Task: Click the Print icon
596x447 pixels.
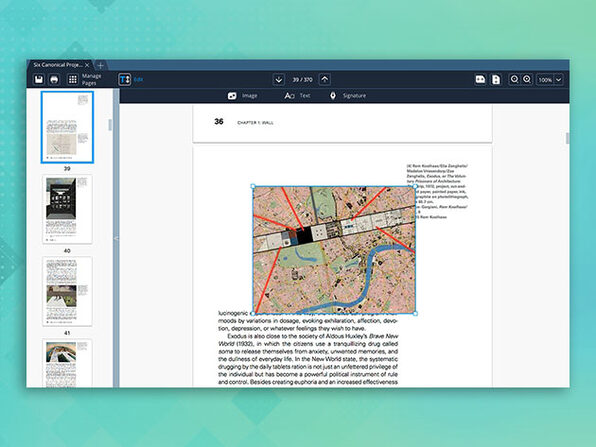Action: click(54, 79)
